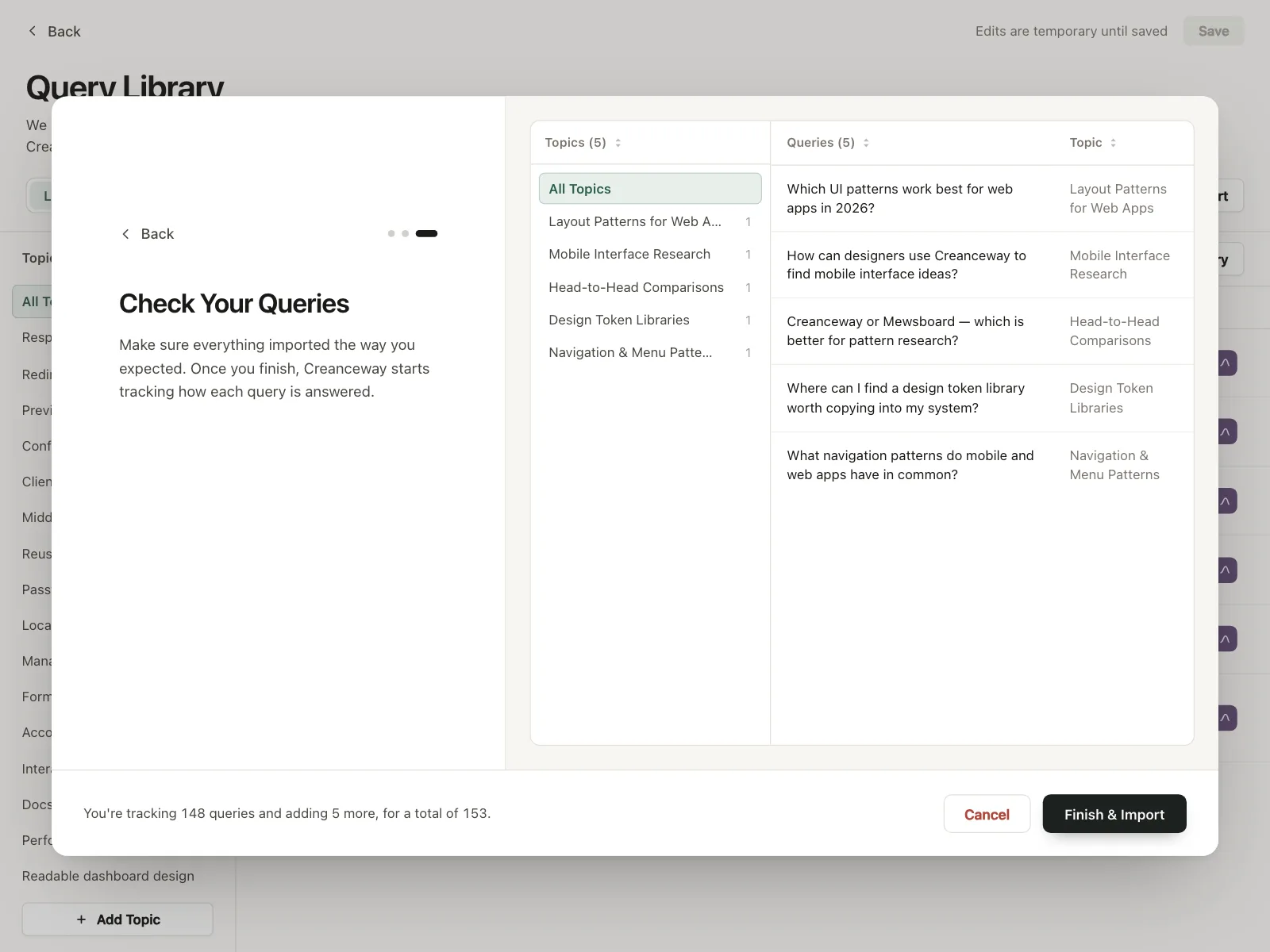Click the plus icon on Add Topic
This screenshot has height=952, width=1270.
pyautogui.click(x=81, y=919)
